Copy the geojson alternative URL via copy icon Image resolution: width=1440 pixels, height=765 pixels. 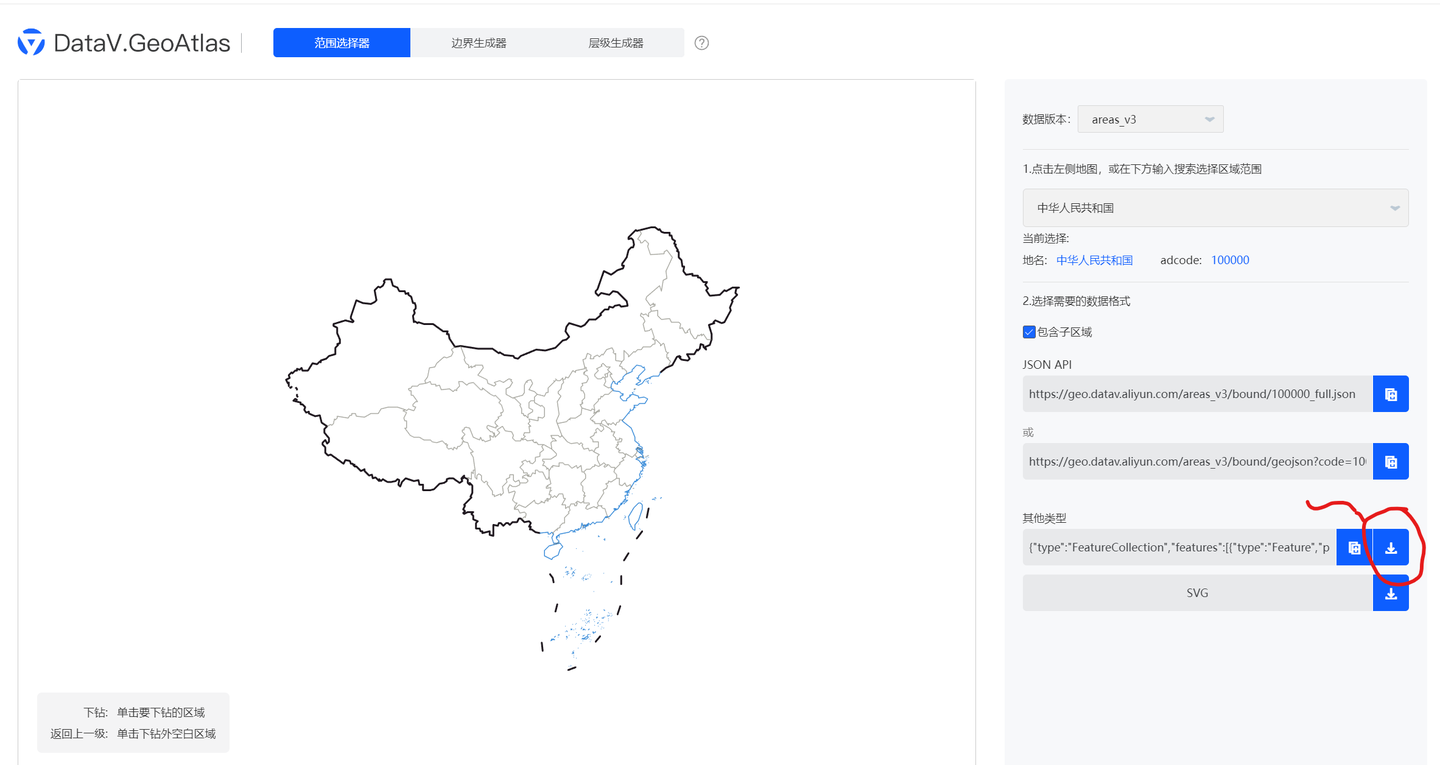[1390, 461]
